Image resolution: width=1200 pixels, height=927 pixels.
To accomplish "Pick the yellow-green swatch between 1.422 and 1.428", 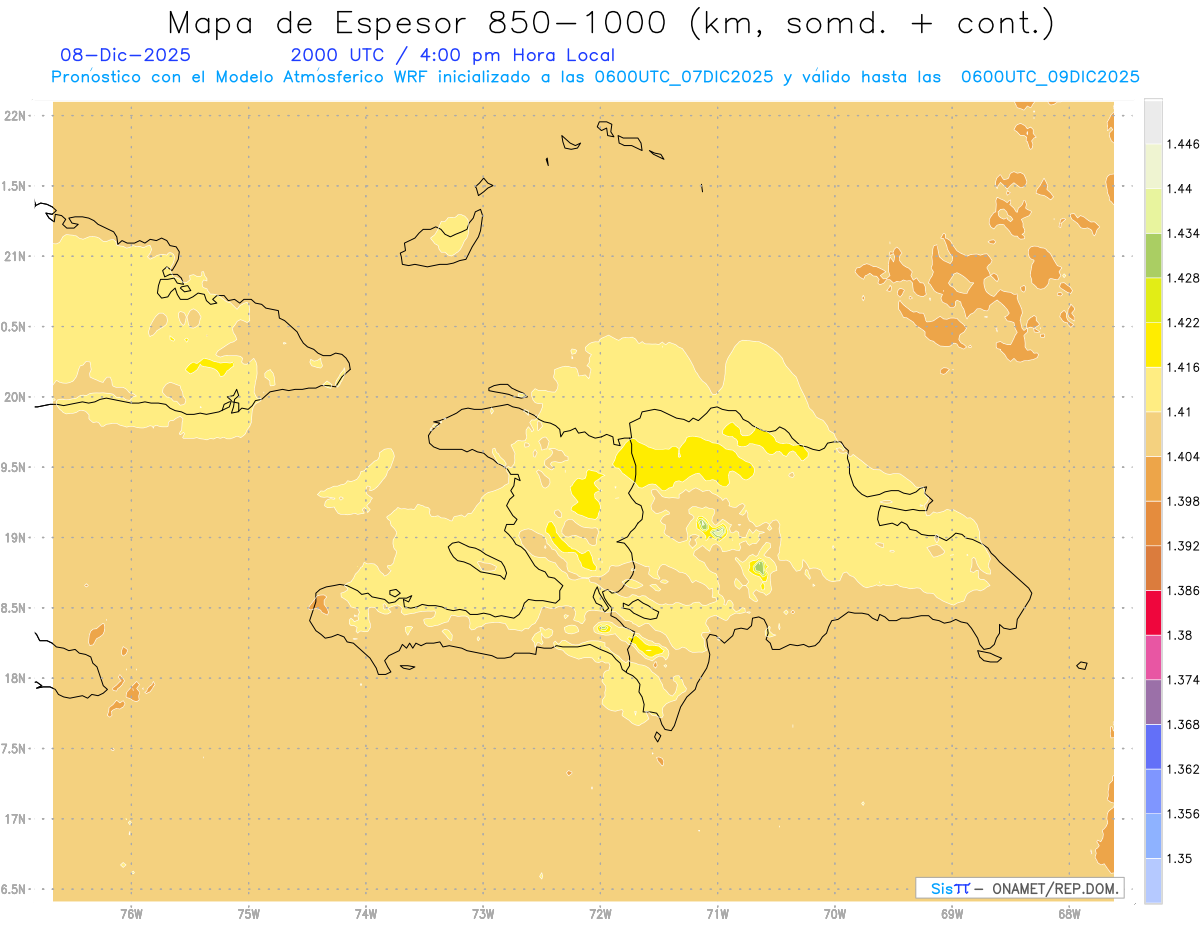I will point(1153,300).
